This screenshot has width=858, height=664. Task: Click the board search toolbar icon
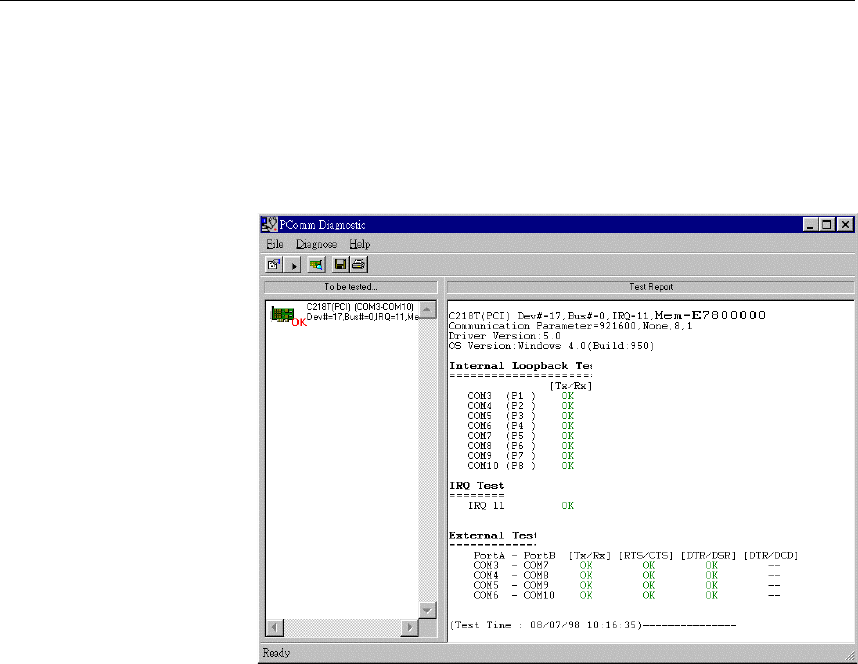tap(316, 265)
